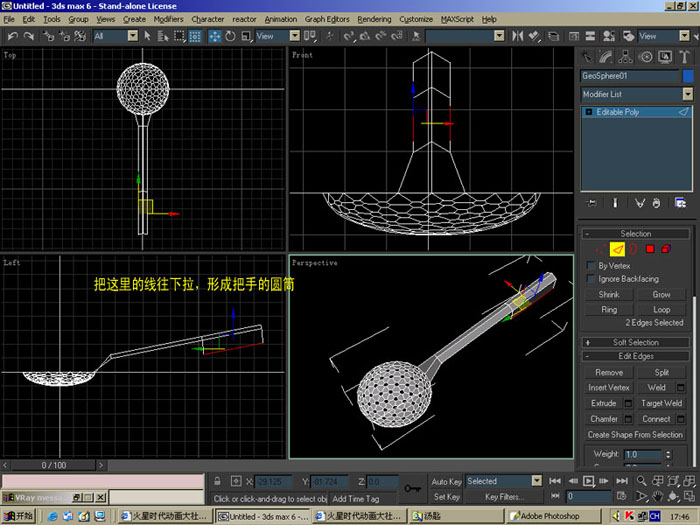Image resolution: width=700 pixels, height=525 pixels.
Task: Toggle the selection lock padlock
Action: 217,481
